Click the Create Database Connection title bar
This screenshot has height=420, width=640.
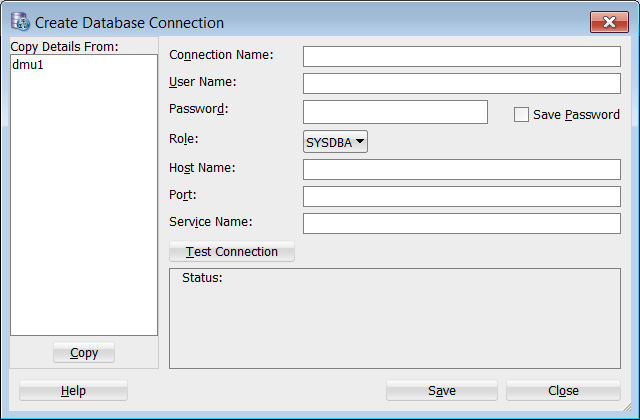tap(300, 22)
